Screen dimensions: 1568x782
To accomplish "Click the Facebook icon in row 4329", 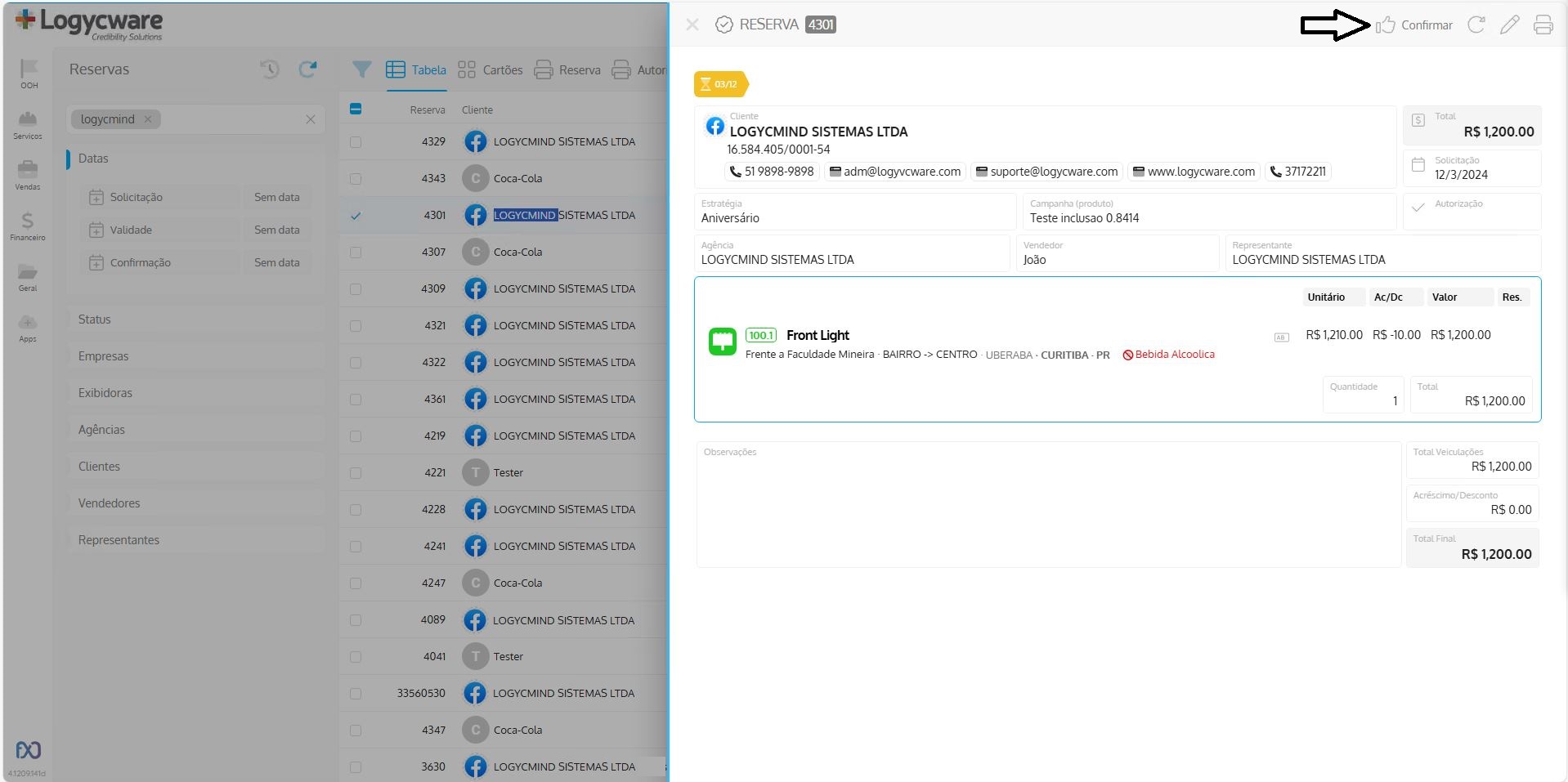I will click(x=476, y=141).
